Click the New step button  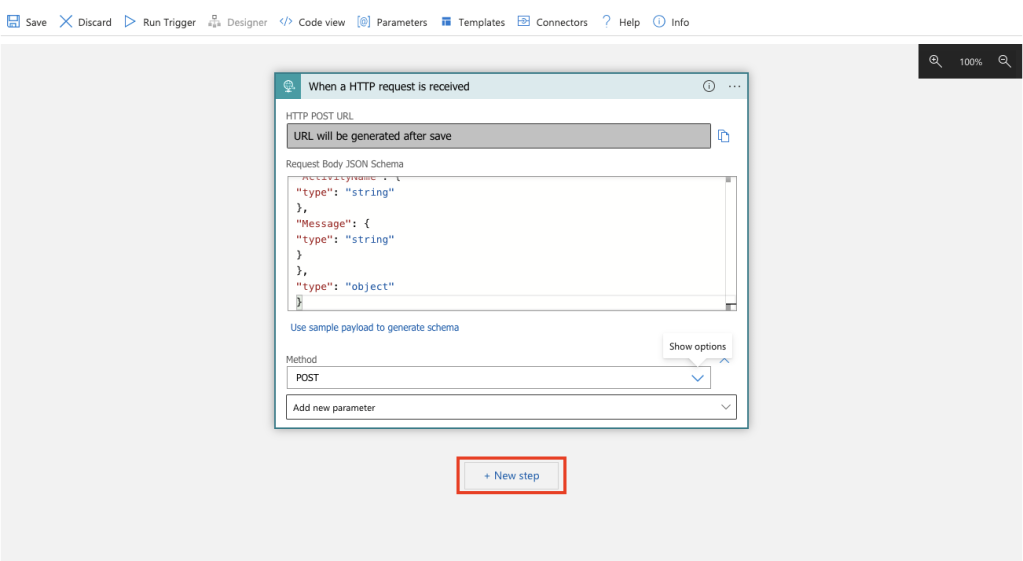coord(511,475)
